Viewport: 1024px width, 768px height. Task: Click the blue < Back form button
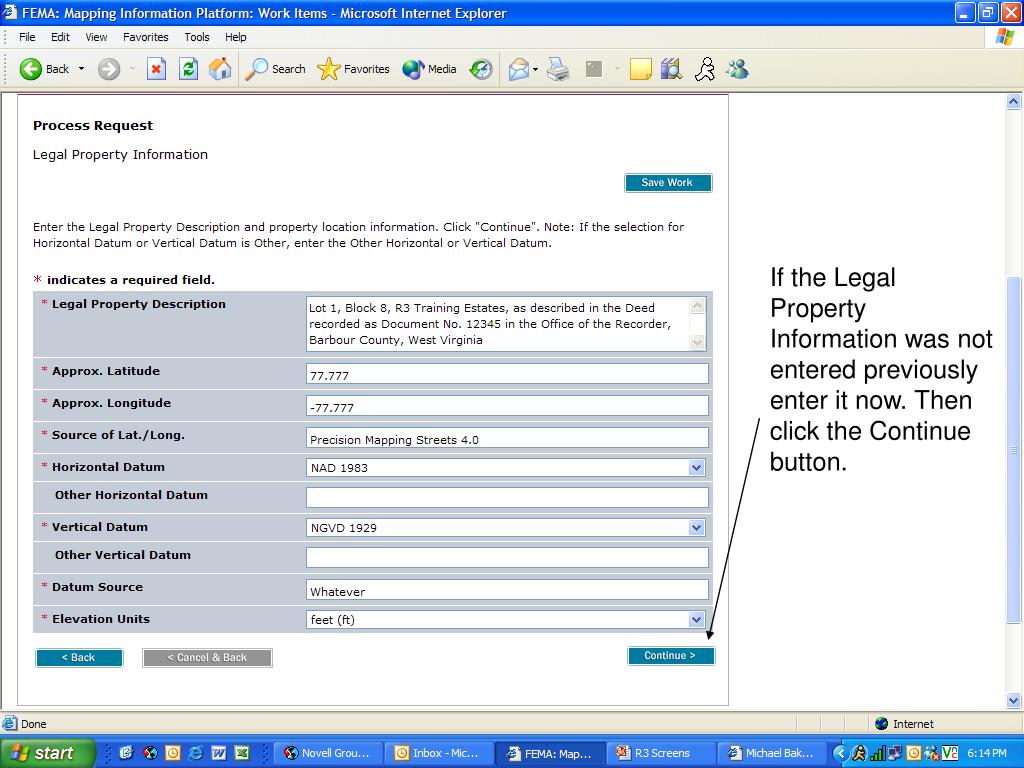click(79, 658)
